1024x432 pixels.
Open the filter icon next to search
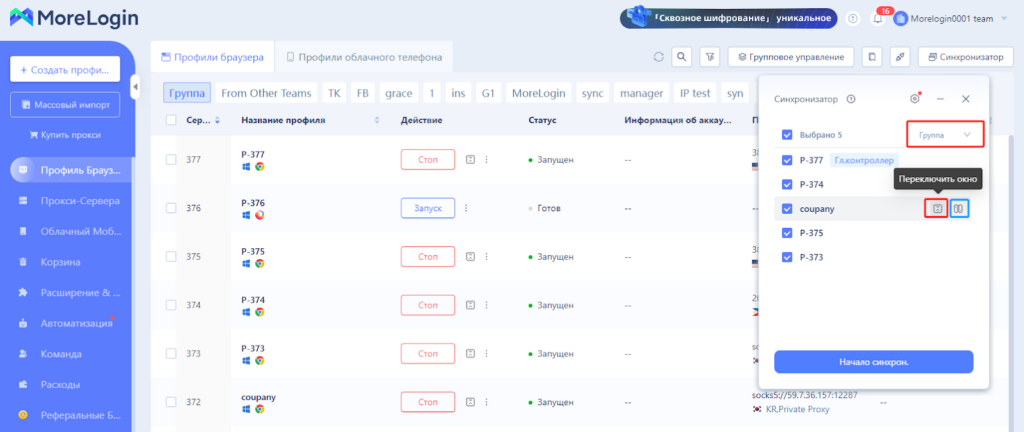(709, 57)
